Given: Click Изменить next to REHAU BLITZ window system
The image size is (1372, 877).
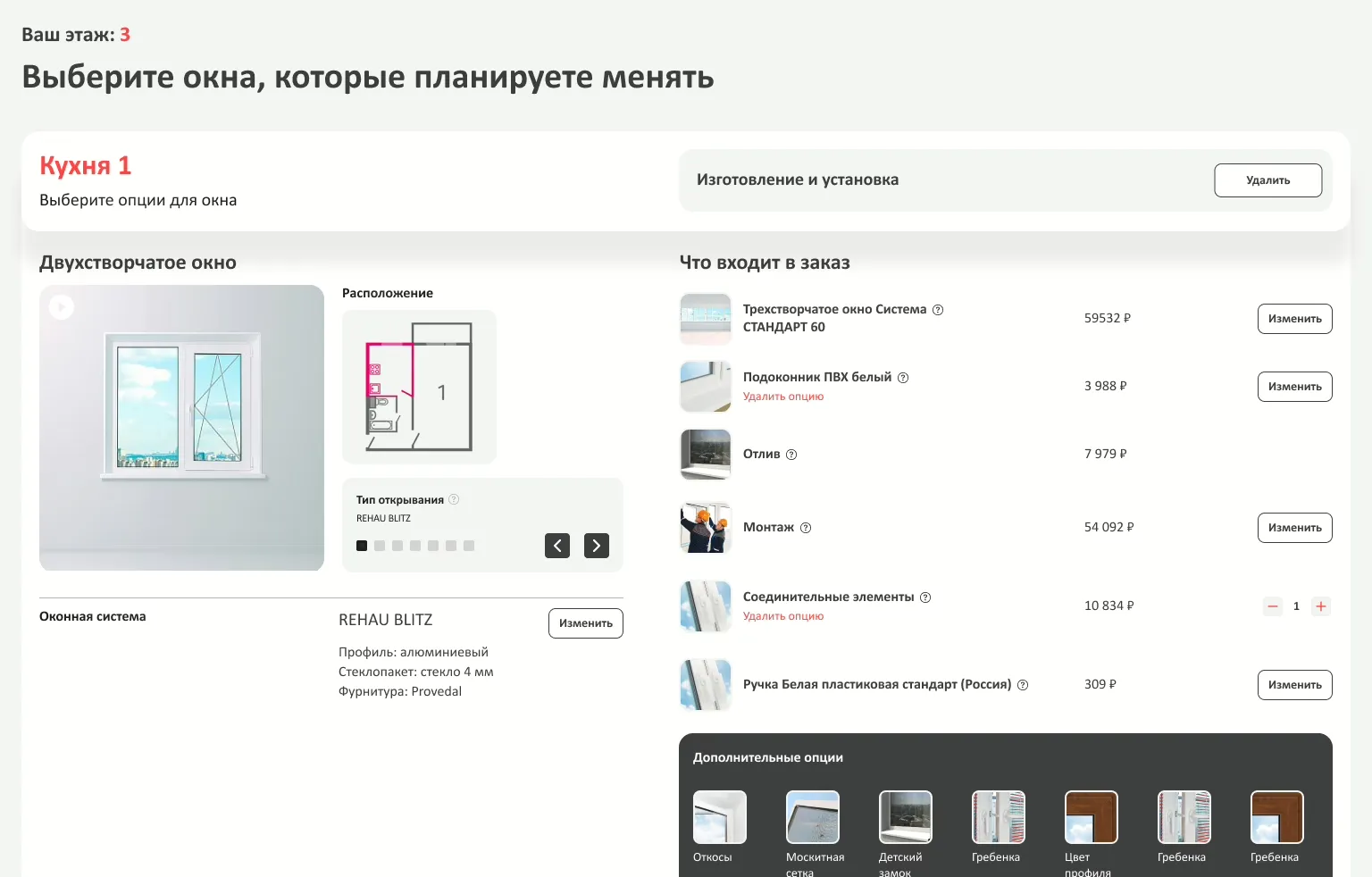Looking at the screenshot, I should (585, 623).
